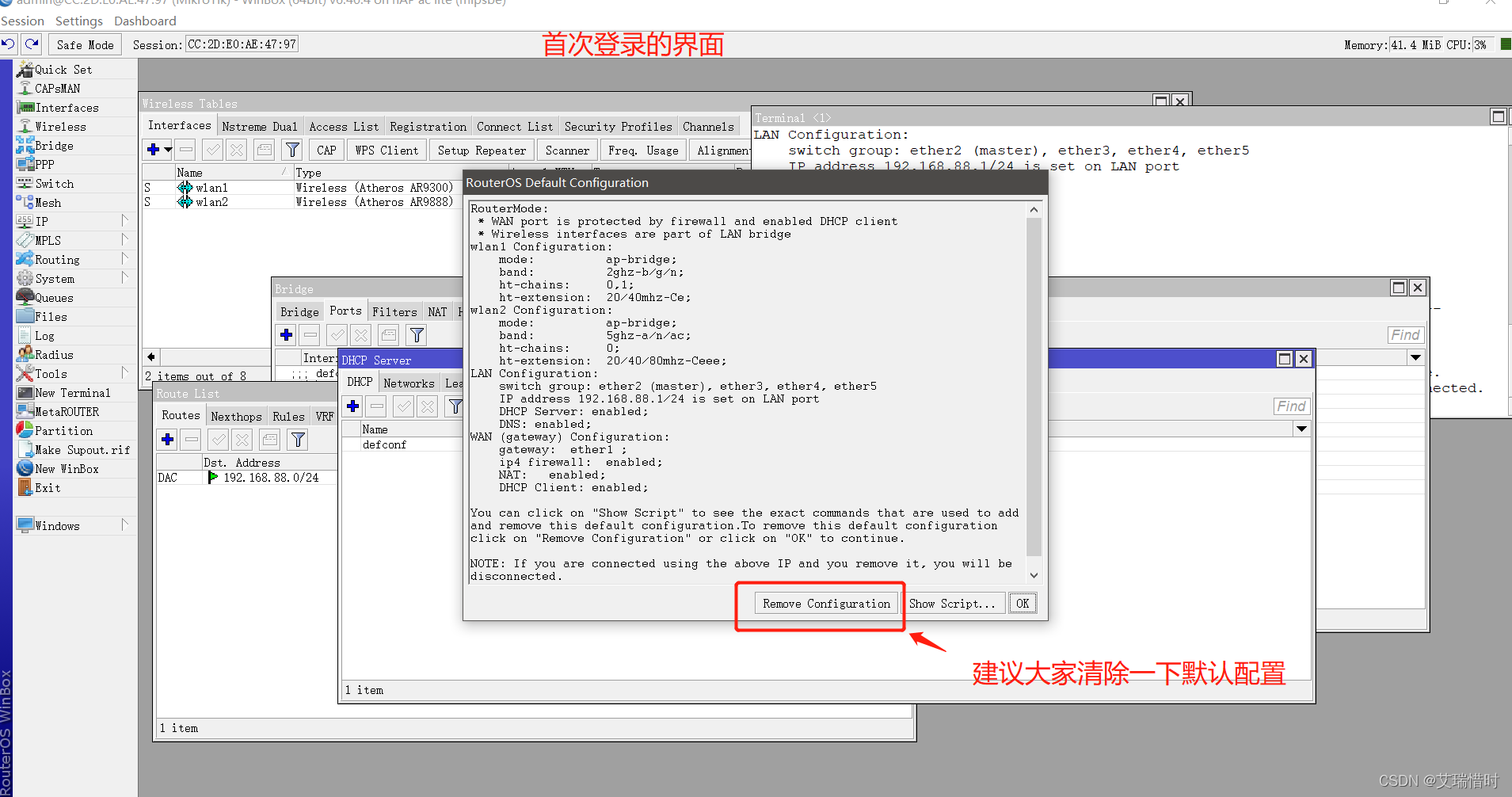The image size is (1512, 797).
Task: Open Log from sidebar
Action: [44, 336]
